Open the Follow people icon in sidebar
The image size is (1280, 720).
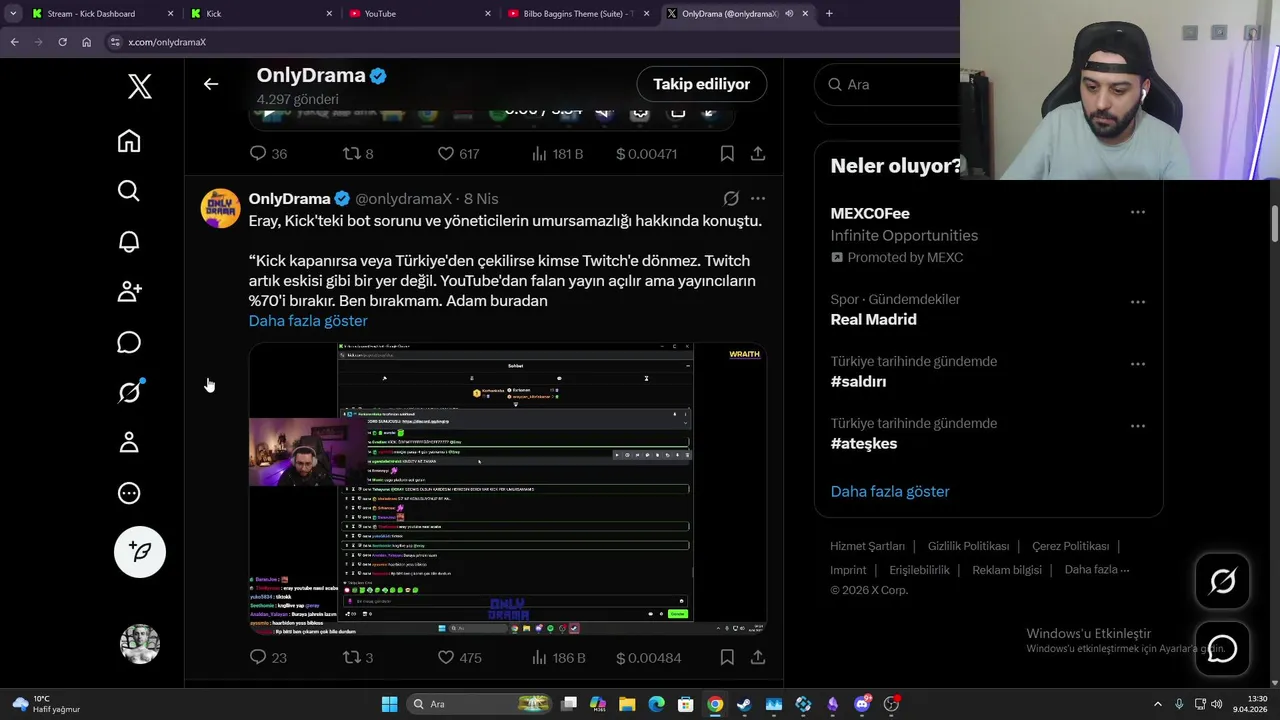click(129, 292)
